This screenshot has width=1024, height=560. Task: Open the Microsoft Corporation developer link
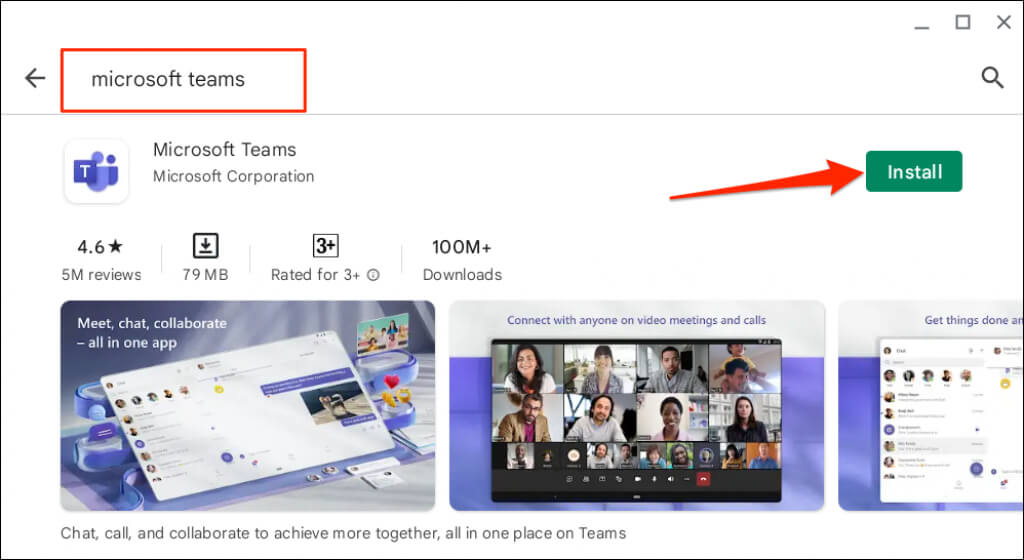click(233, 176)
